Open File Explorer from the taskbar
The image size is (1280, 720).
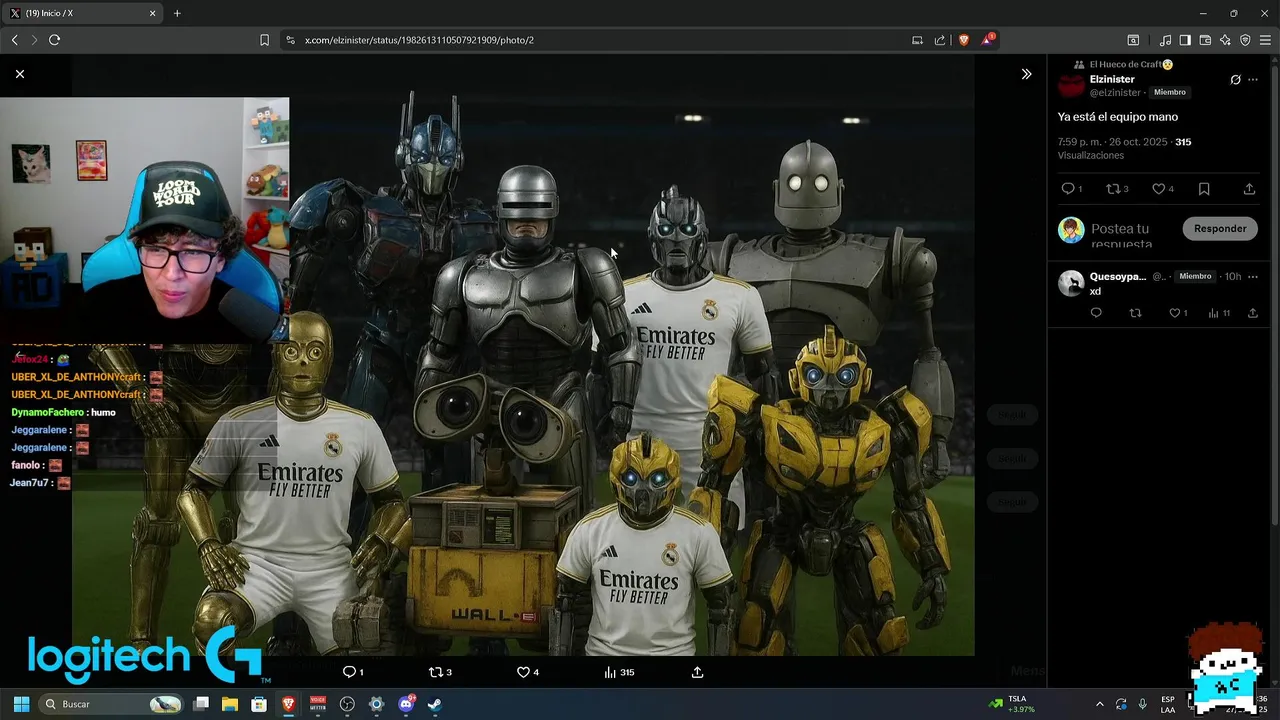click(x=230, y=704)
